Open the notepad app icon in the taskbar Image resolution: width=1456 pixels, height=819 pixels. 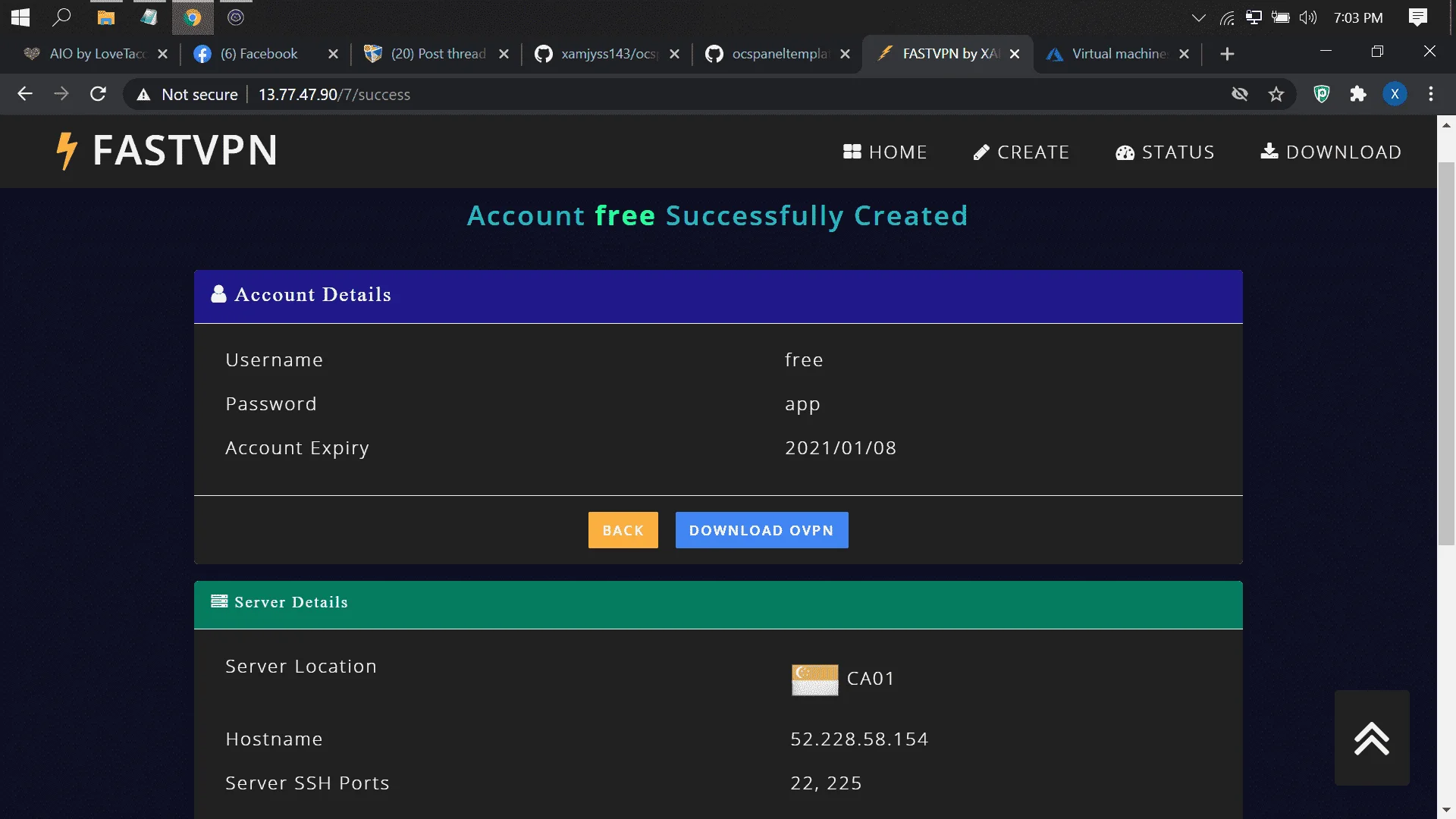click(149, 17)
